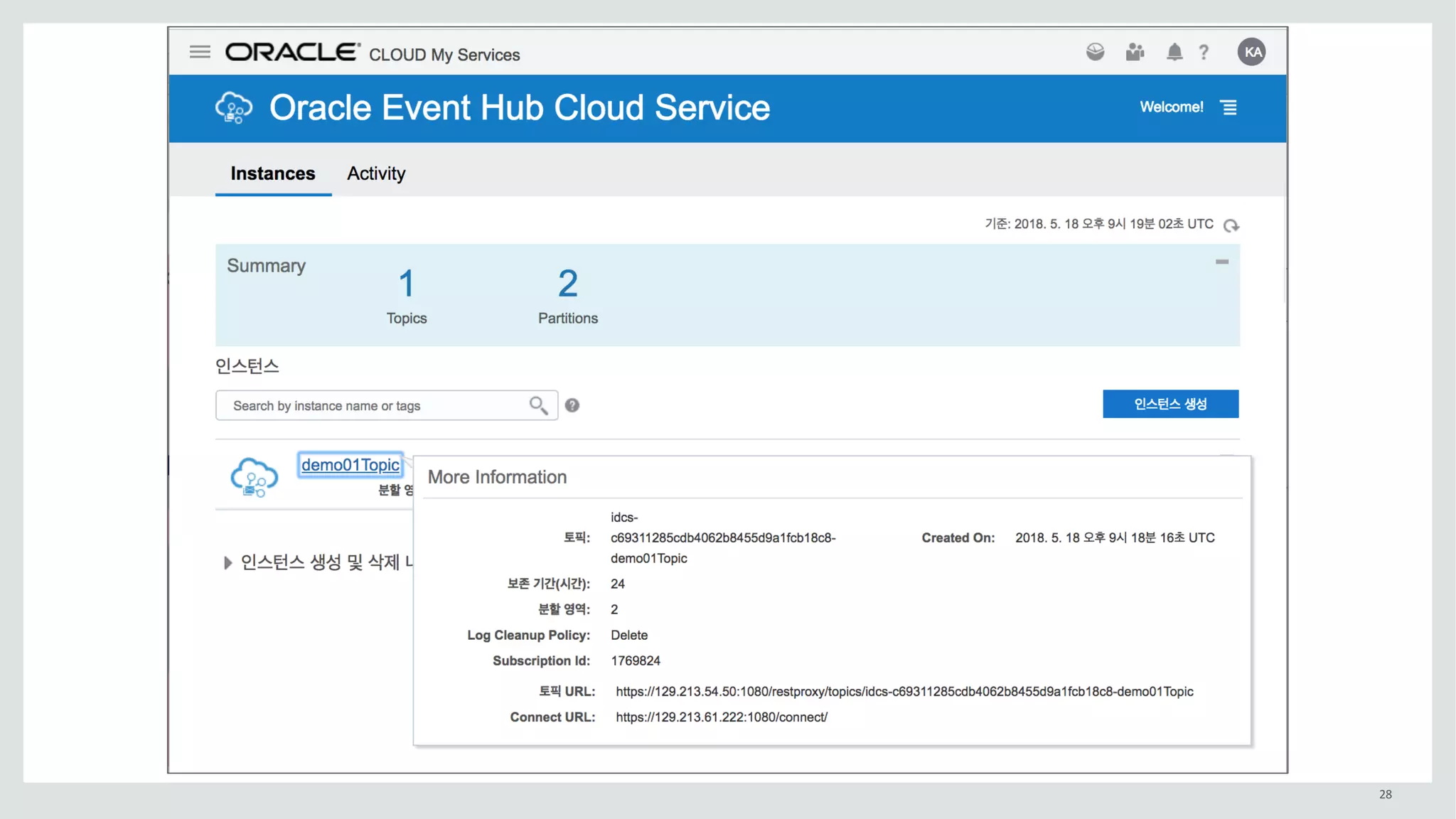Click the Welcome! link
The image size is (1456, 819).
pyautogui.click(x=1171, y=107)
